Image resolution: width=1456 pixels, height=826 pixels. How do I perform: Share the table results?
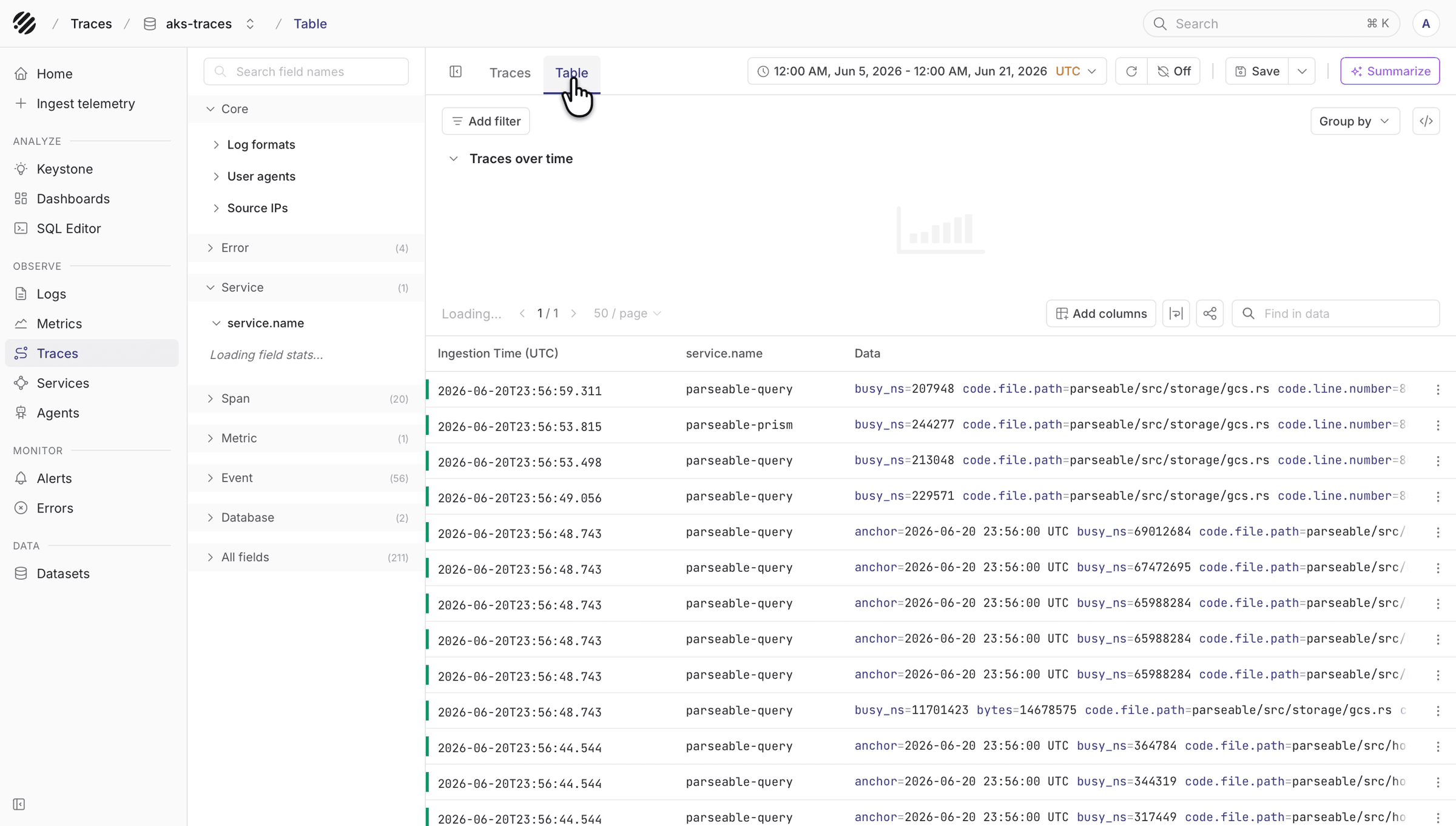(1210, 314)
